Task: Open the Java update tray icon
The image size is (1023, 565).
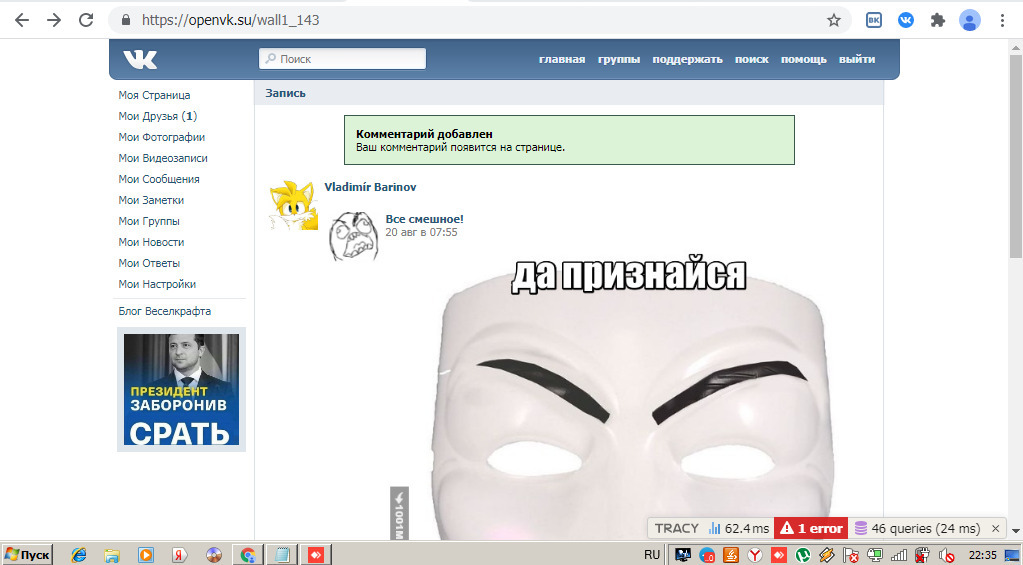Action: 730,555
